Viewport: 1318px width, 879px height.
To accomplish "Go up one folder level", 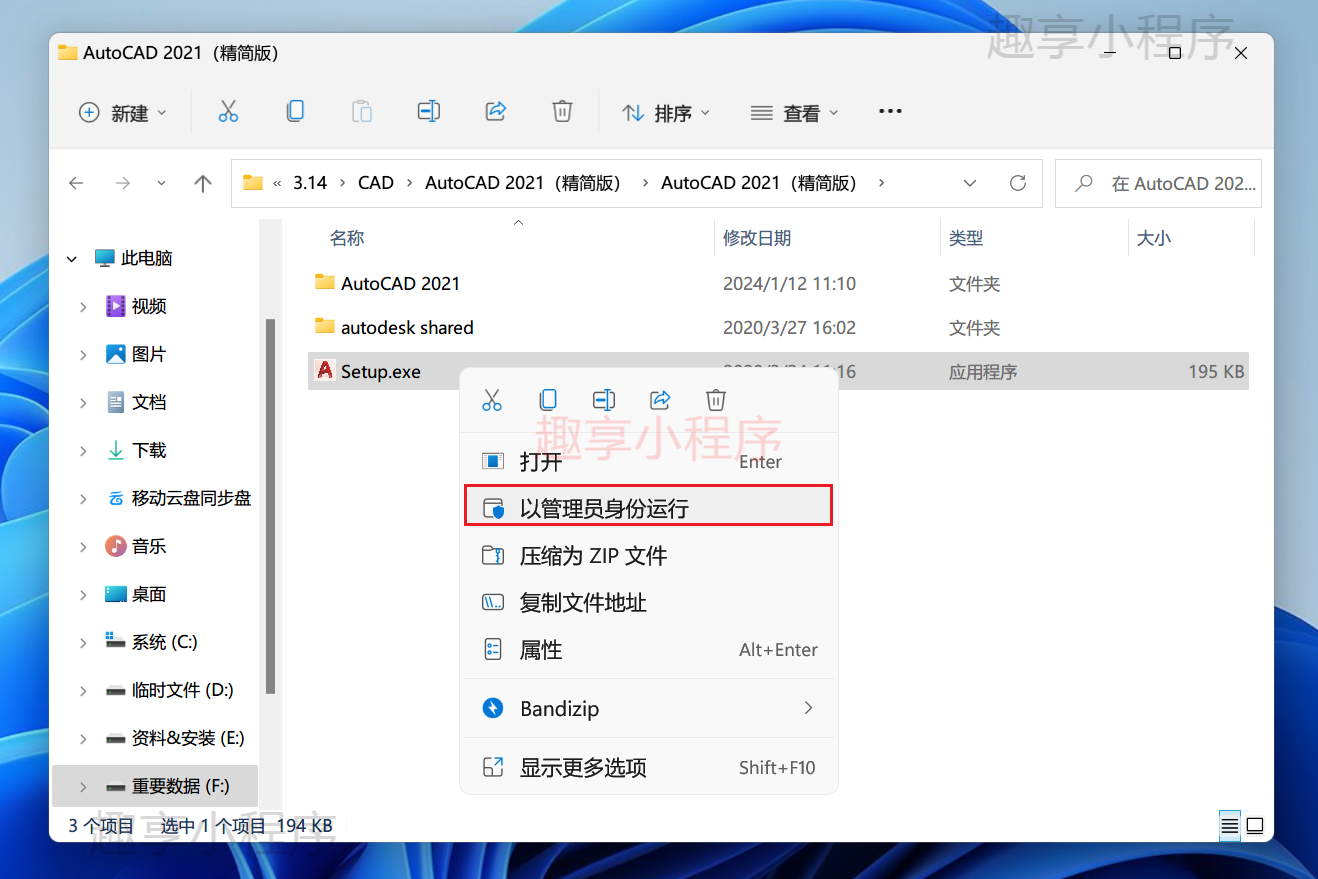I will pyautogui.click(x=203, y=183).
